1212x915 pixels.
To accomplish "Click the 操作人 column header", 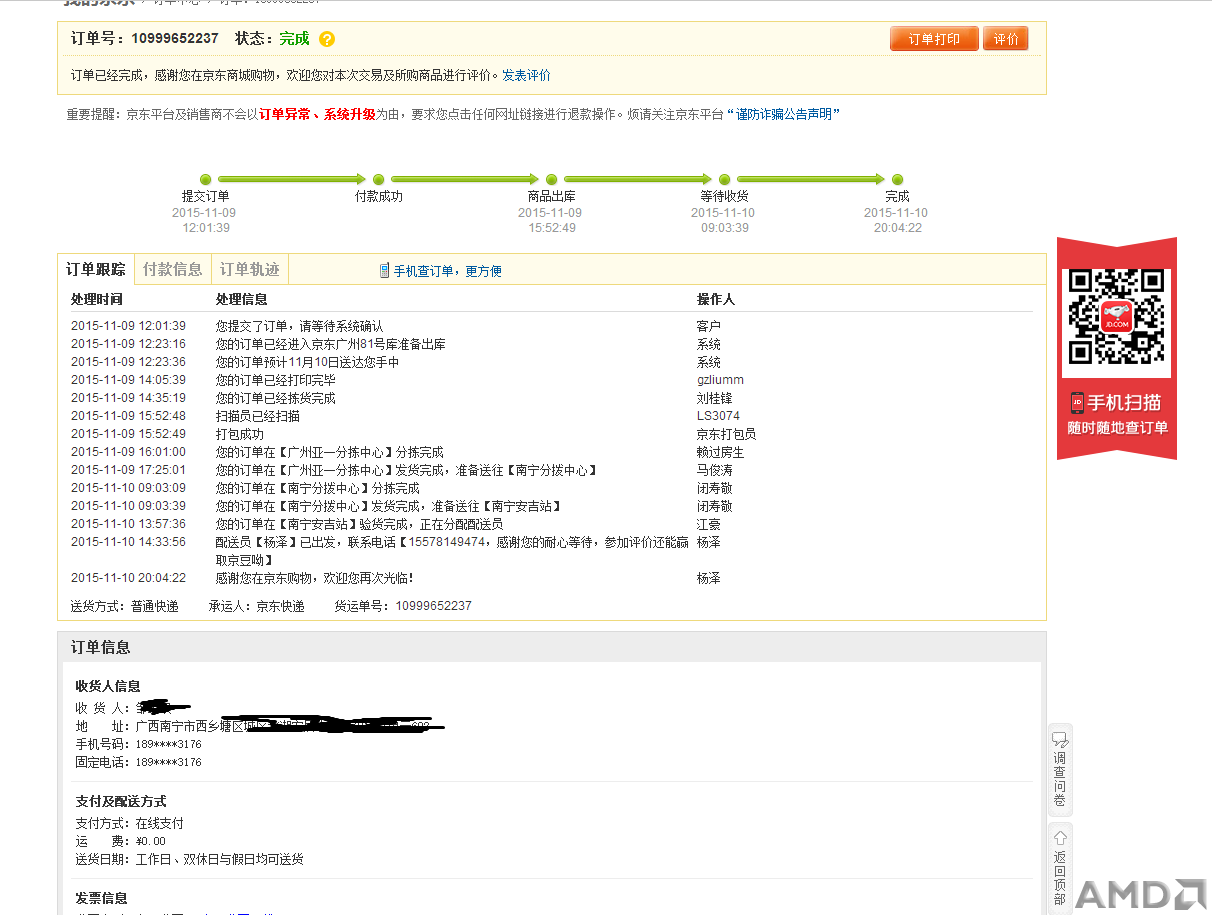I will [x=715, y=299].
